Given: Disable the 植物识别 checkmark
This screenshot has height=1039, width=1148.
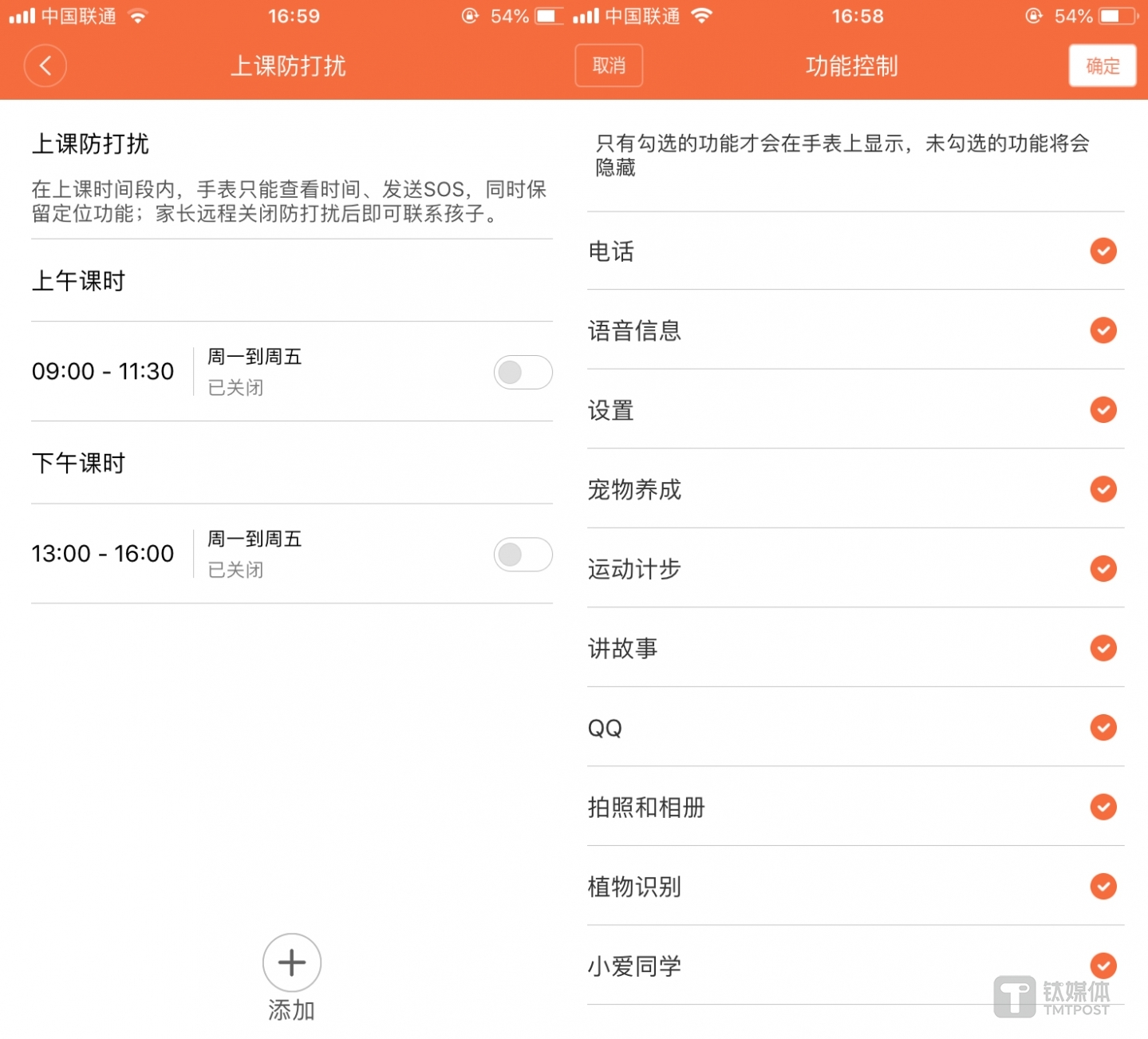Looking at the screenshot, I should coord(1103,887).
